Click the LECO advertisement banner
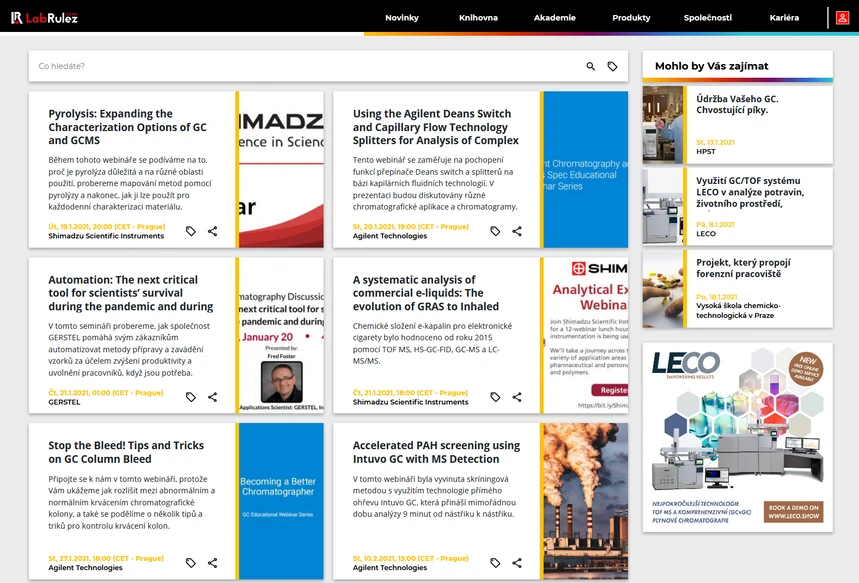 [x=737, y=437]
